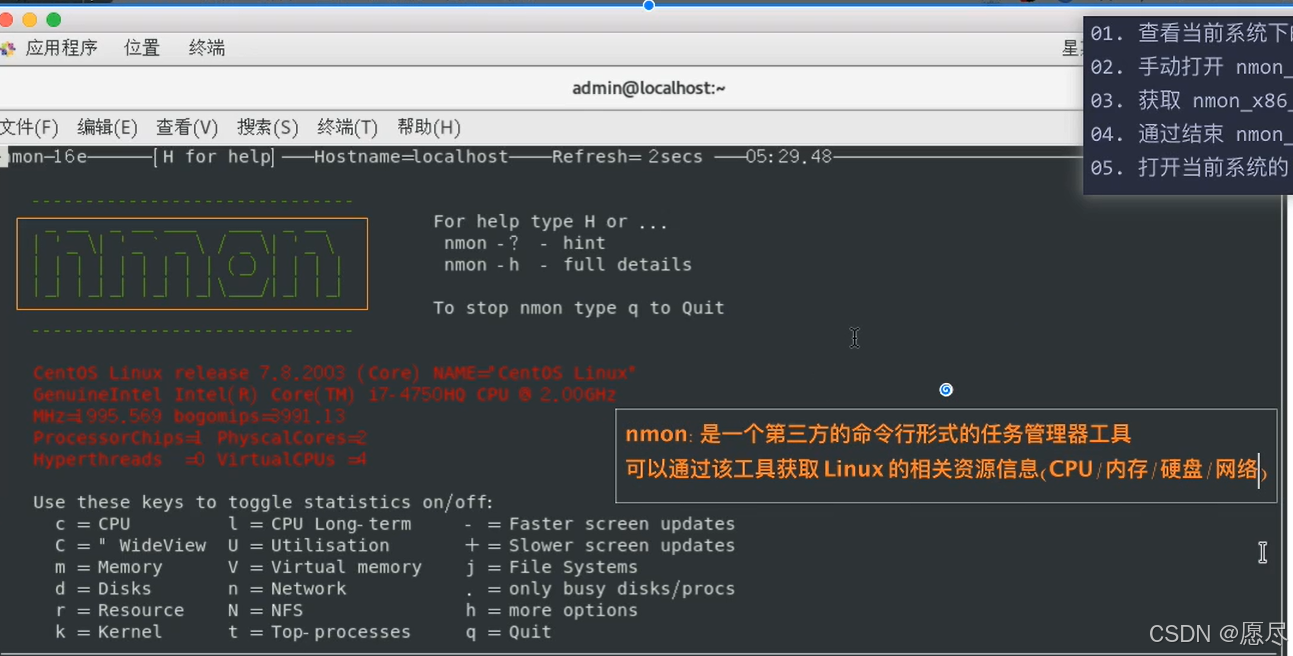Screen dimensions: 1293x656
Task: Click the 'For help type H or ...' line
Action: pyautogui.click(x=550, y=222)
